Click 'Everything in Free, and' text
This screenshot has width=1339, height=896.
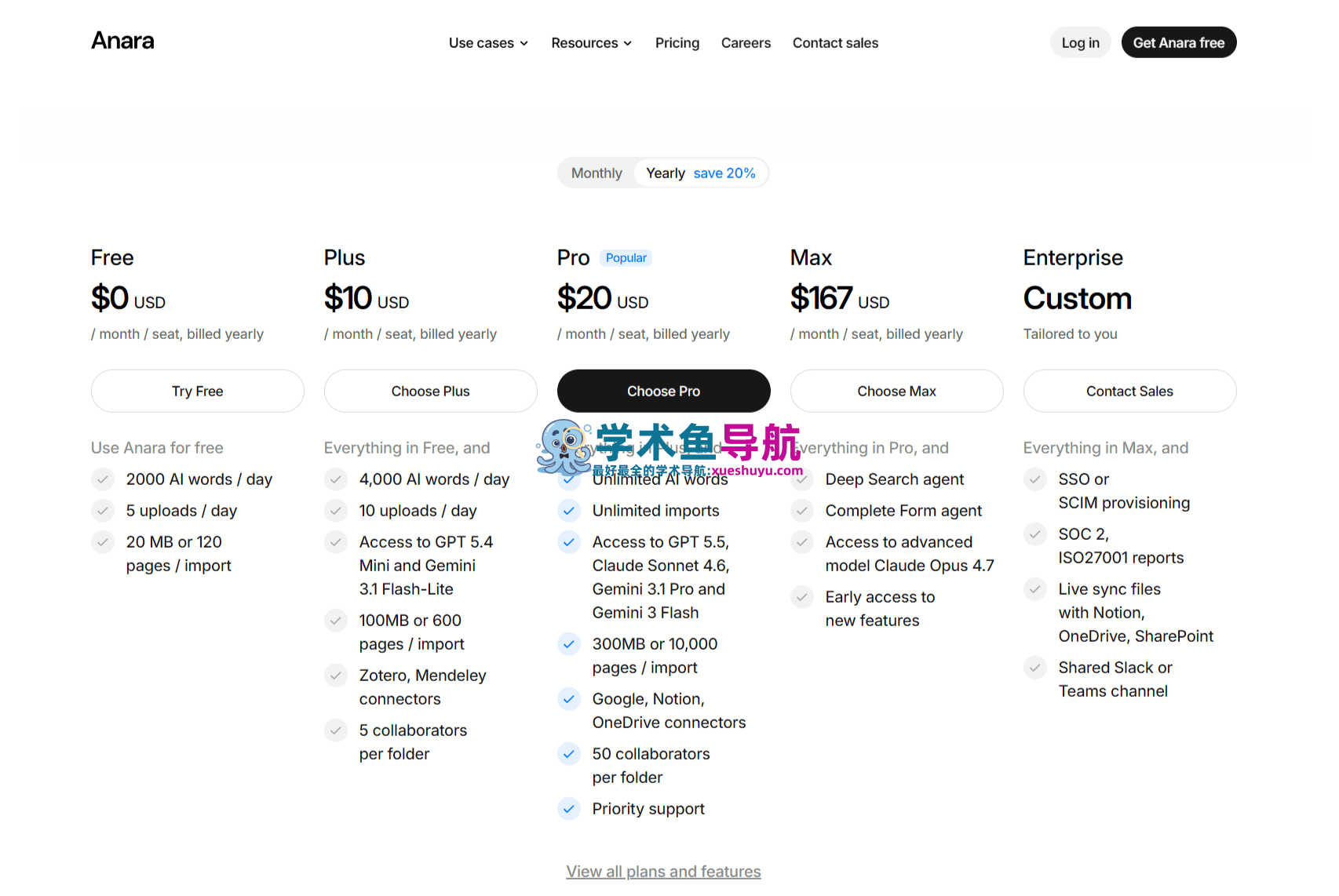pyautogui.click(x=407, y=448)
